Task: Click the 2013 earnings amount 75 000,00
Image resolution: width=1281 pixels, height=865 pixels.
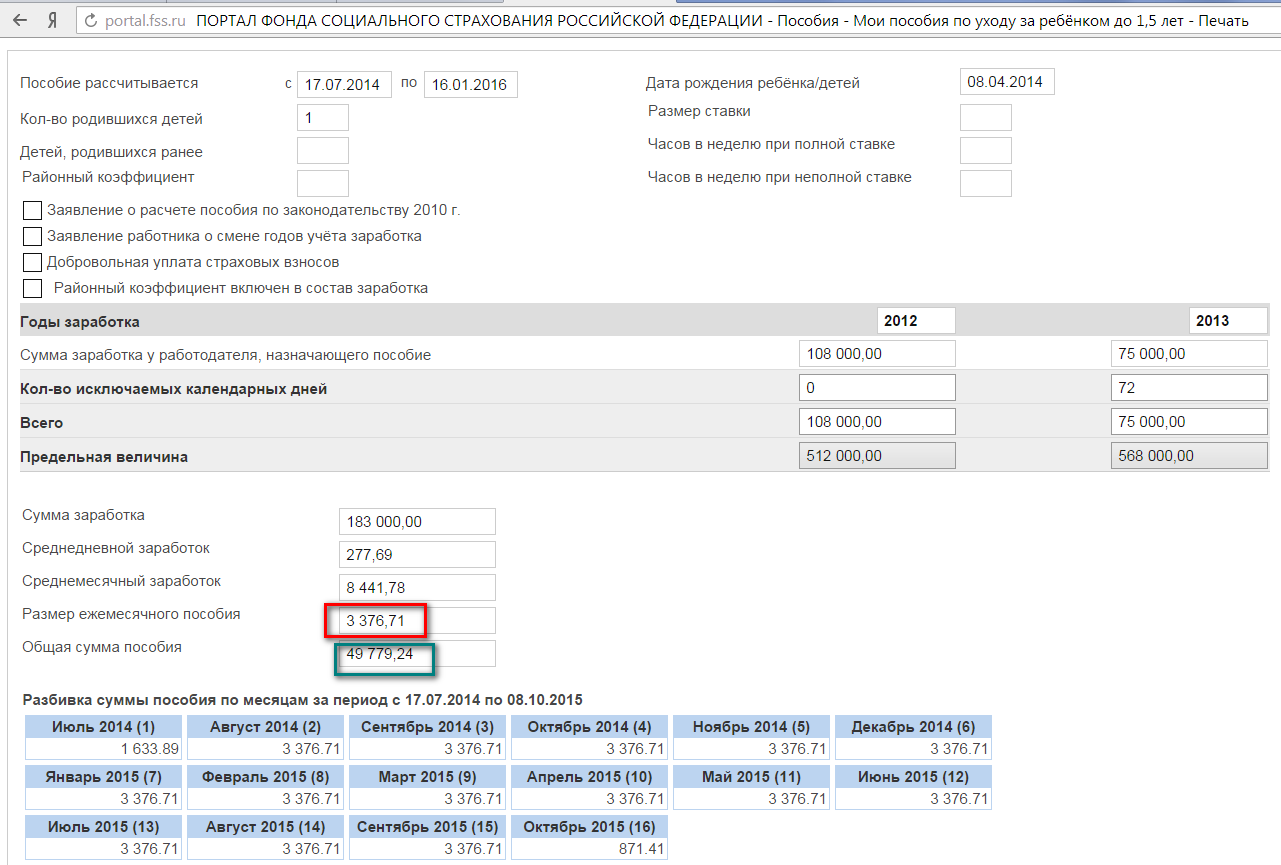Action: pos(1188,354)
